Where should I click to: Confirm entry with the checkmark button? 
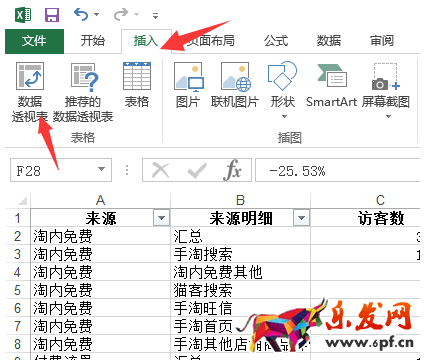(x=197, y=170)
